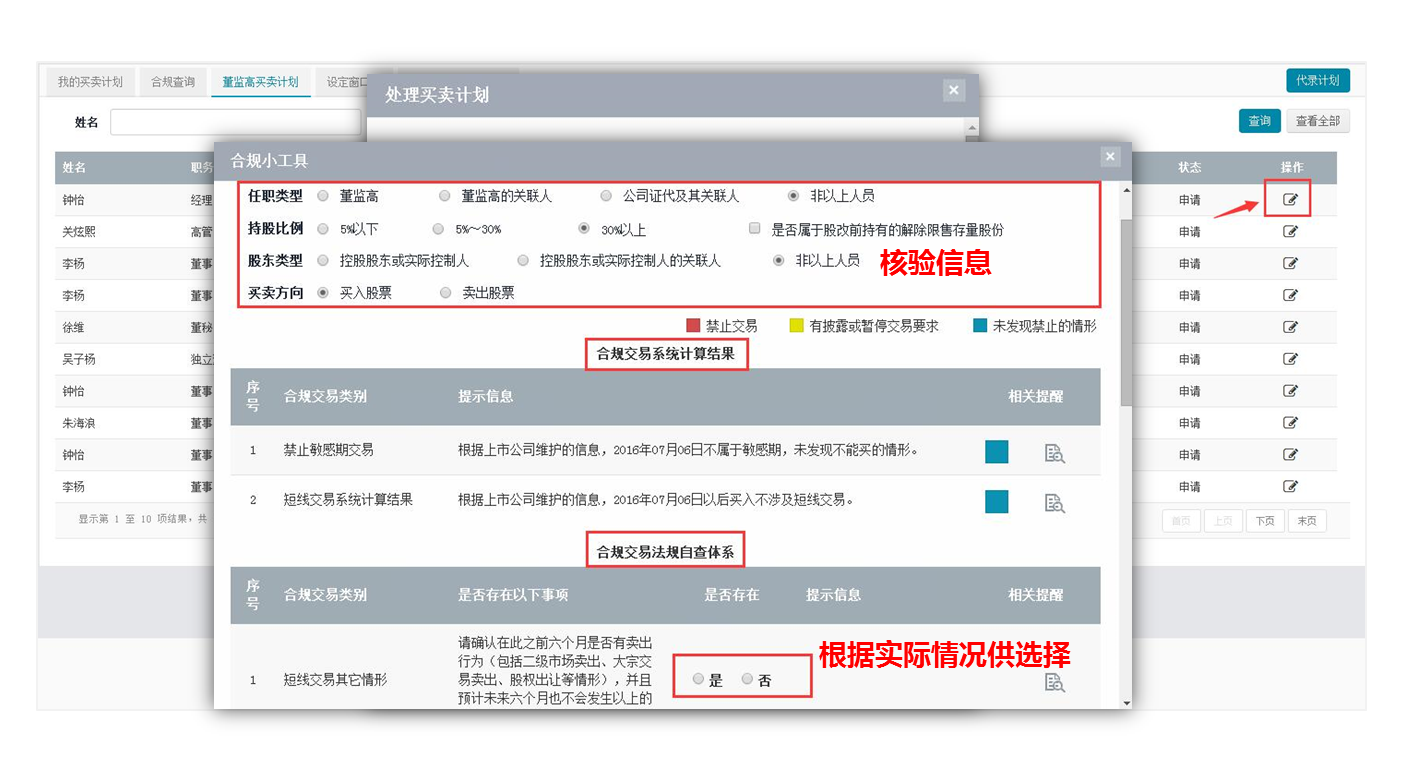Click the yellow 有披露或暂停交易要求 legend swatch
Screen dimensions: 1401x768
click(796, 326)
